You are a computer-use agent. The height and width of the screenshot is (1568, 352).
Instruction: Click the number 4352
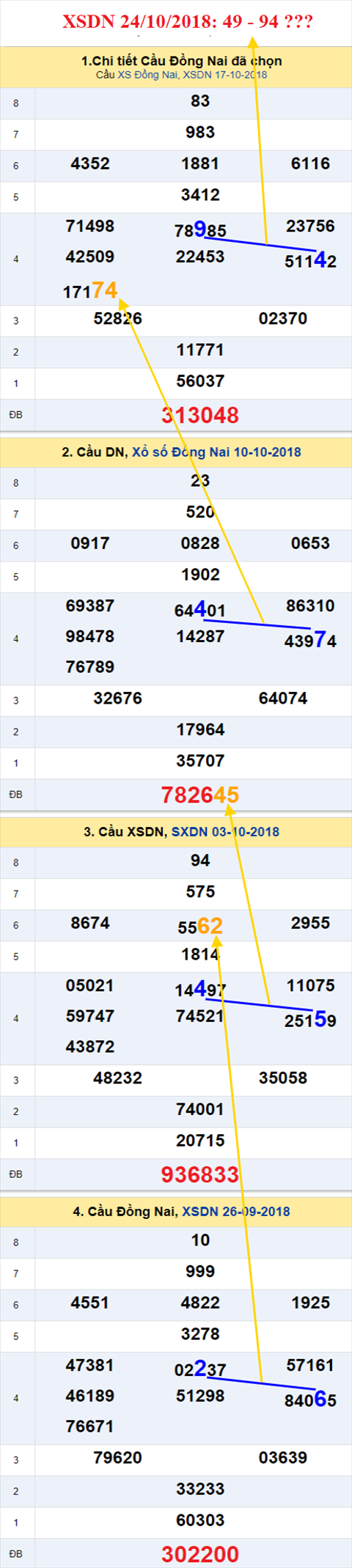tap(90, 163)
